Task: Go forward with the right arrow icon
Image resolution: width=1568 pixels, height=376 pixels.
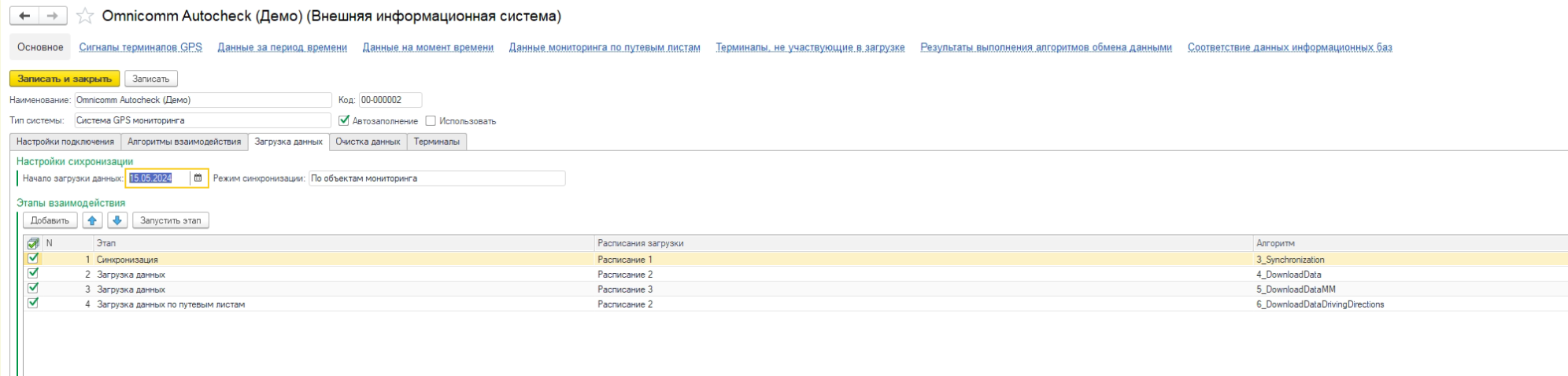Action: click(x=52, y=16)
